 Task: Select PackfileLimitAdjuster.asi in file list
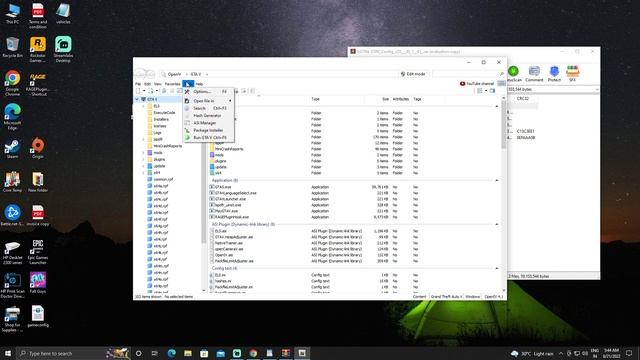tap(231, 261)
